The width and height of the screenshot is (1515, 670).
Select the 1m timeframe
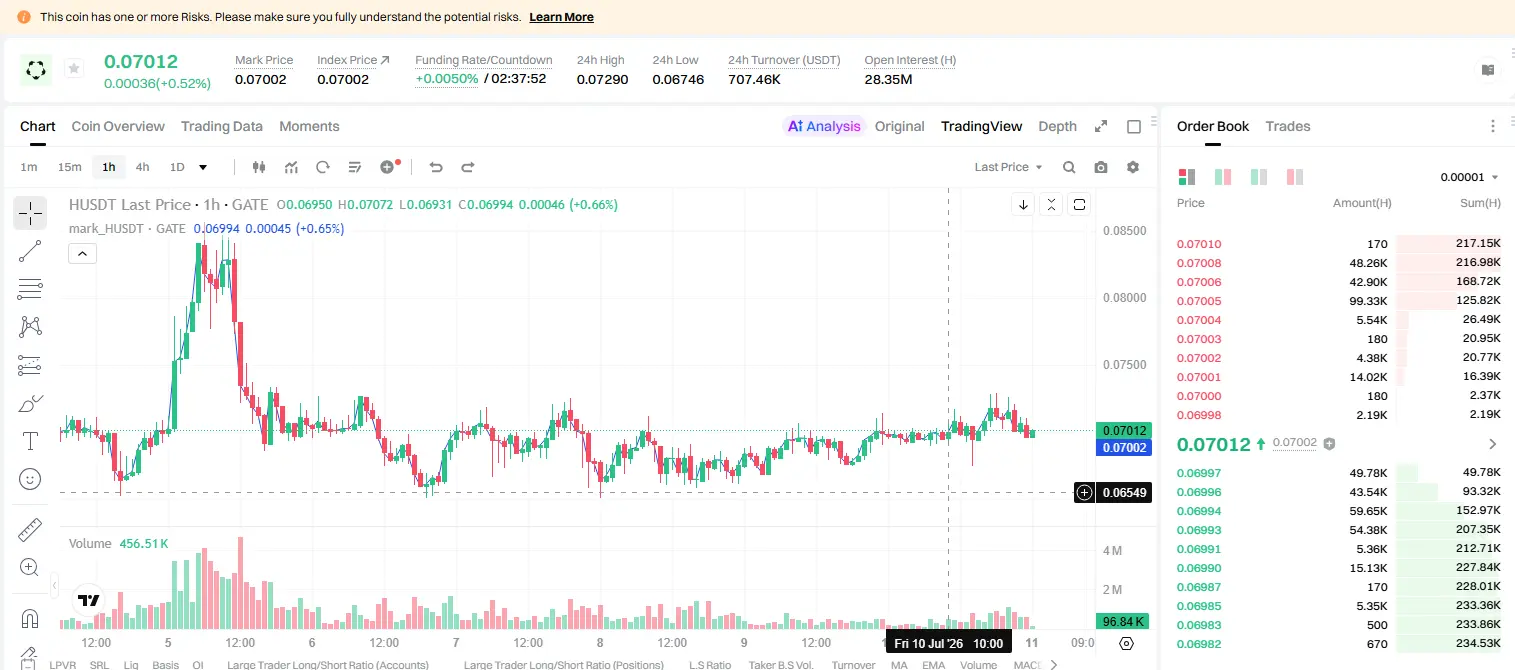[x=29, y=167]
